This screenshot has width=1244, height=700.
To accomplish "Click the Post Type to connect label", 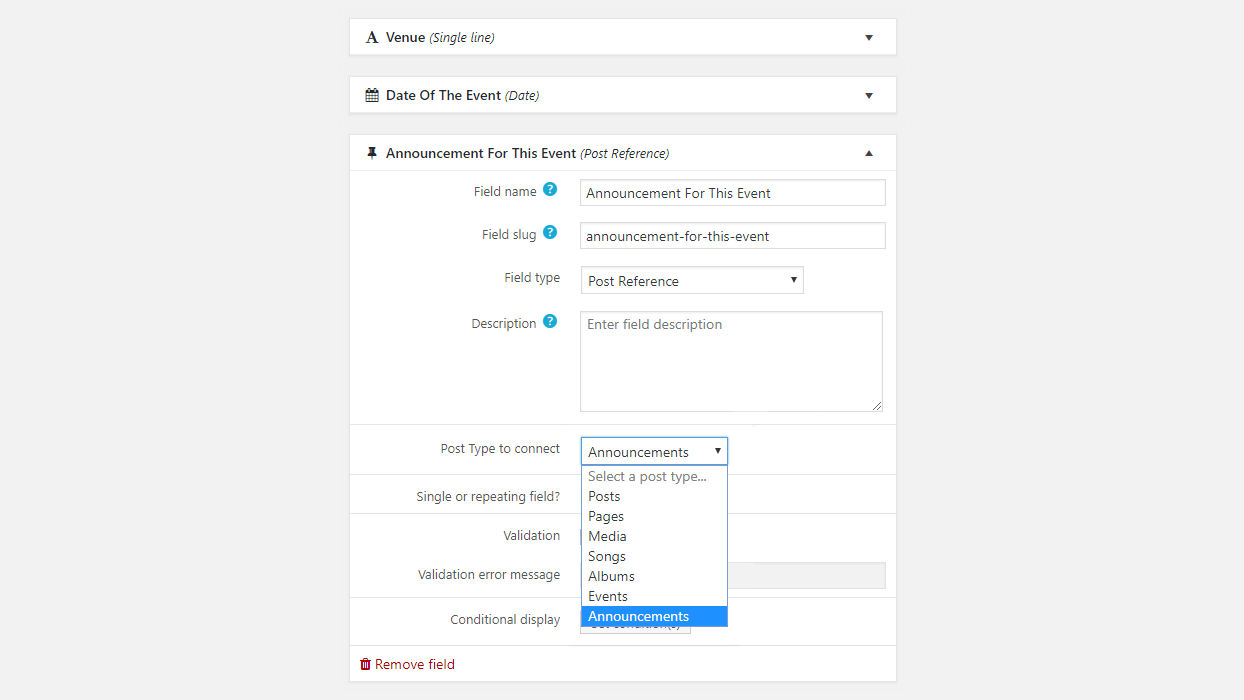I will [500, 449].
